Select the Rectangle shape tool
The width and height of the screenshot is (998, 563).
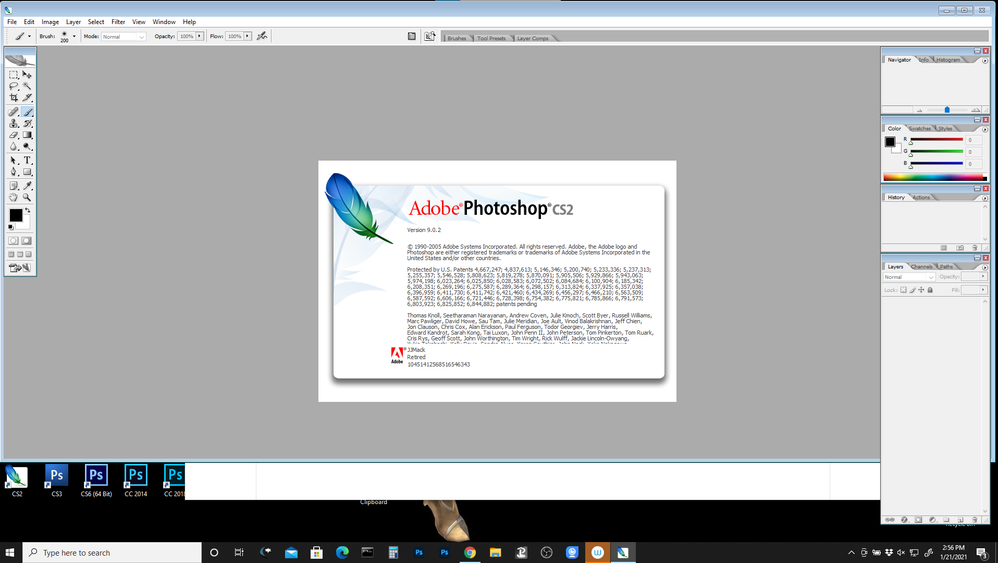(27, 172)
